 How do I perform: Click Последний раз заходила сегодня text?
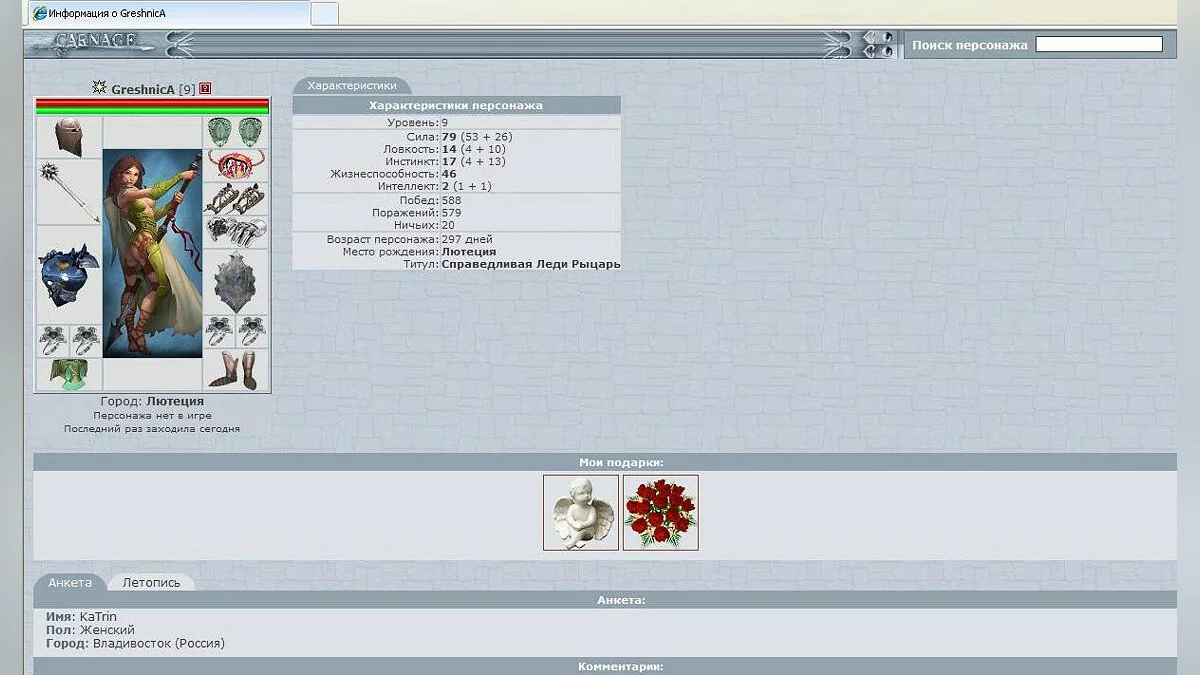[x=152, y=428]
